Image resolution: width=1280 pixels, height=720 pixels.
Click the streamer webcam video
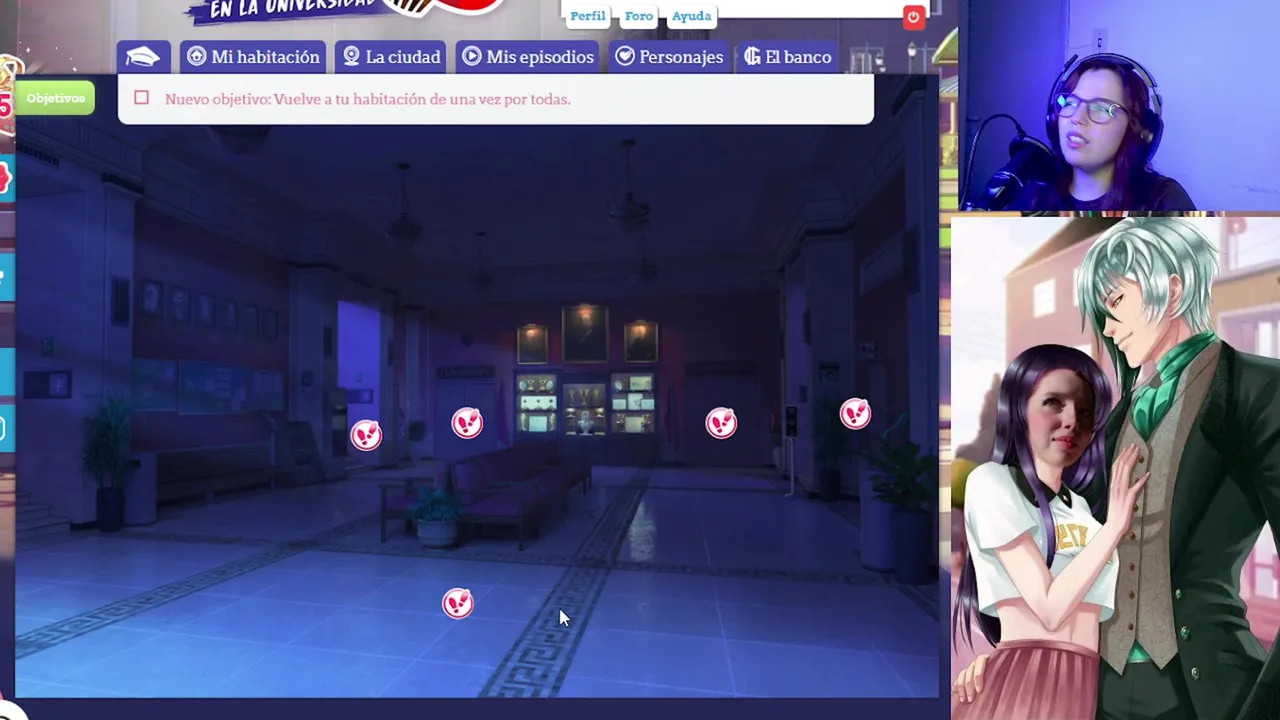click(x=1120, y=105)
